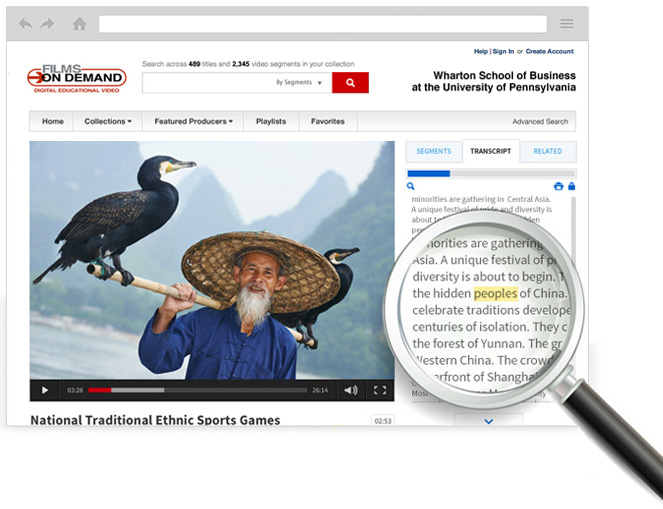Viewport: 663px width, 509px height.
Task: Click the Films On Demand logo
Action: point(76,79)
